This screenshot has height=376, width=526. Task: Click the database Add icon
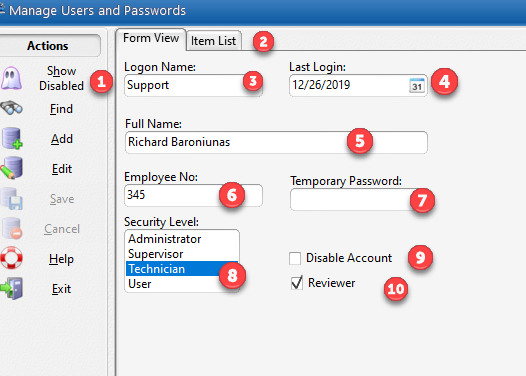(12, 138)
